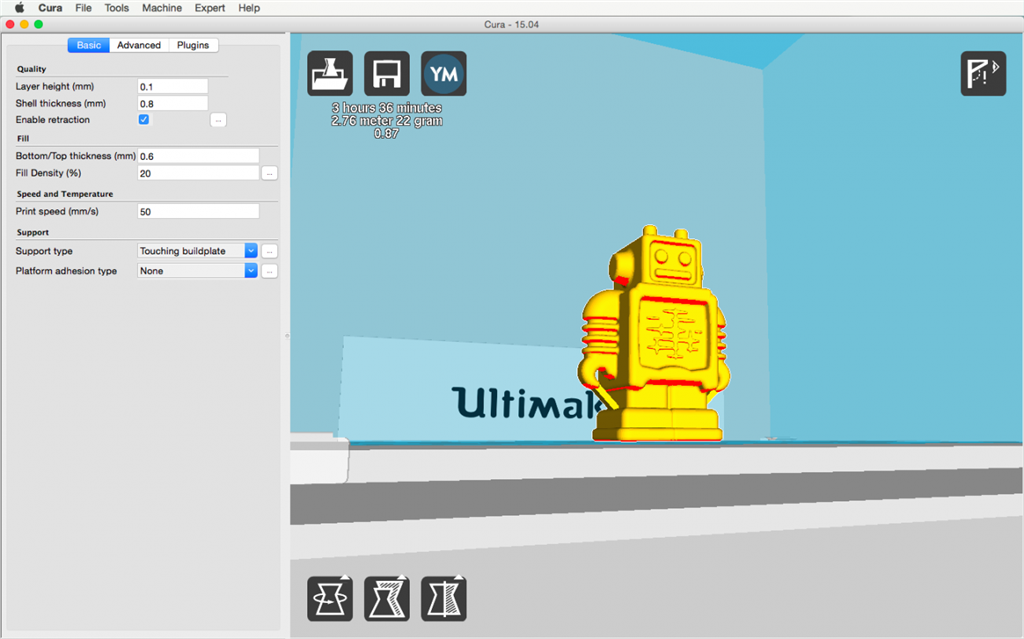Switch to the Plugins tab
The image size is (1024, 639).
click(x=193, y=45)
